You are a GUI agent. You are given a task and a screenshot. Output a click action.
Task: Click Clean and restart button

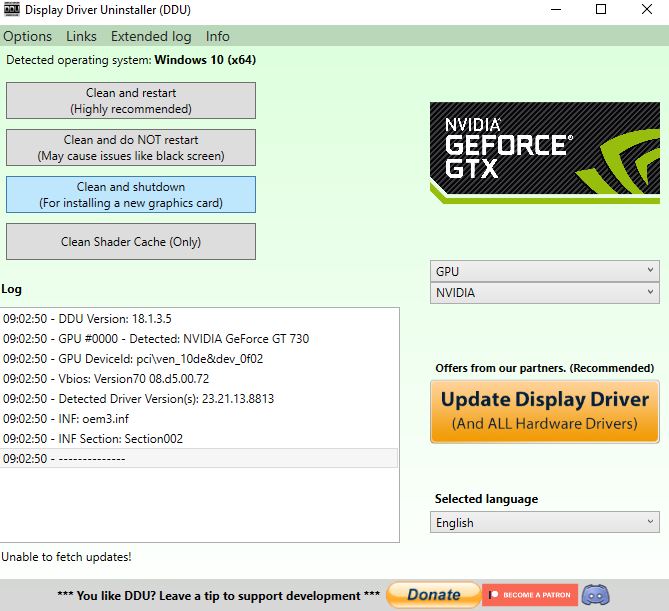click(x=131, y=101)
